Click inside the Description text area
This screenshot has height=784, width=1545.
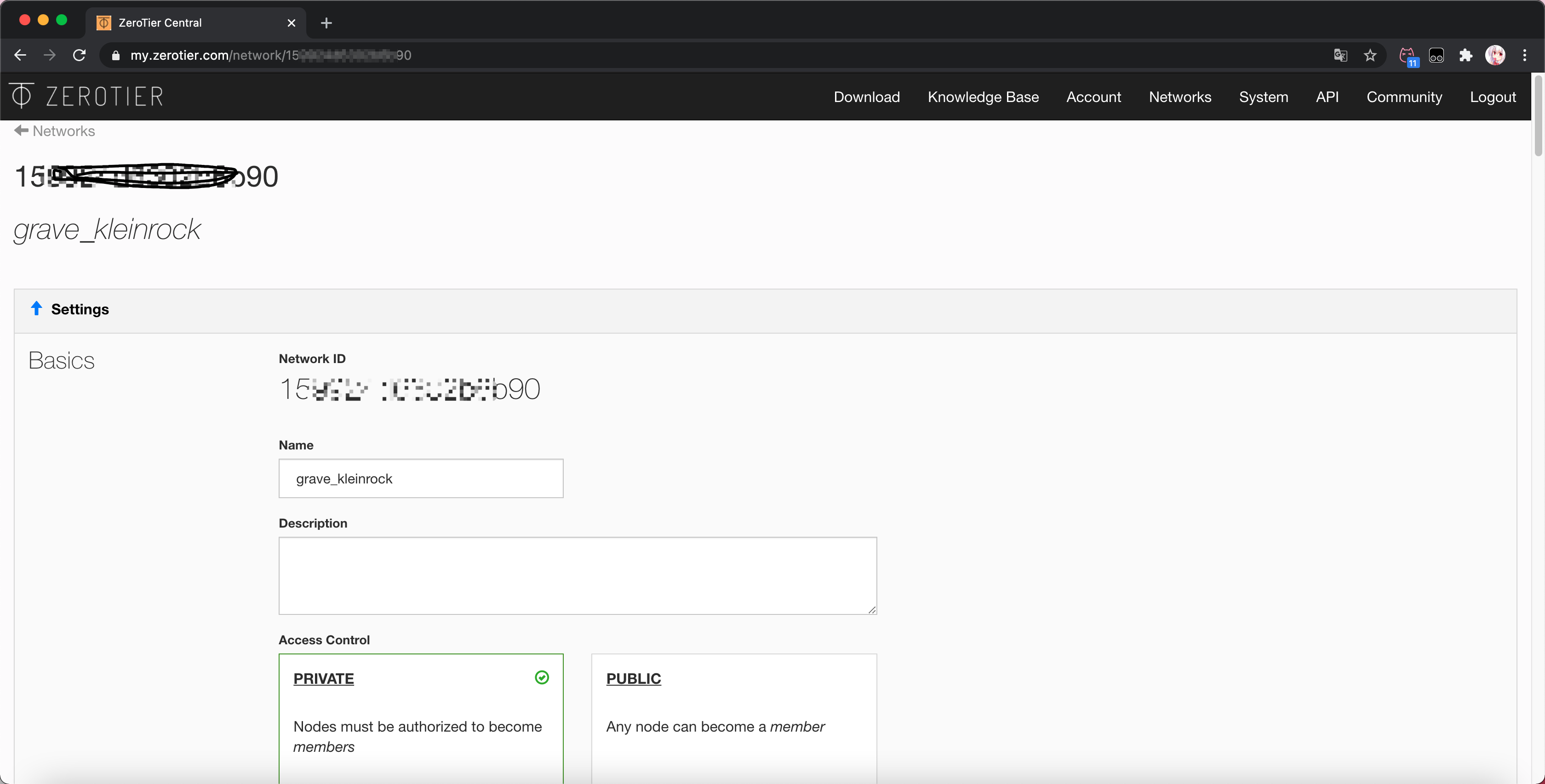[577, 575]
